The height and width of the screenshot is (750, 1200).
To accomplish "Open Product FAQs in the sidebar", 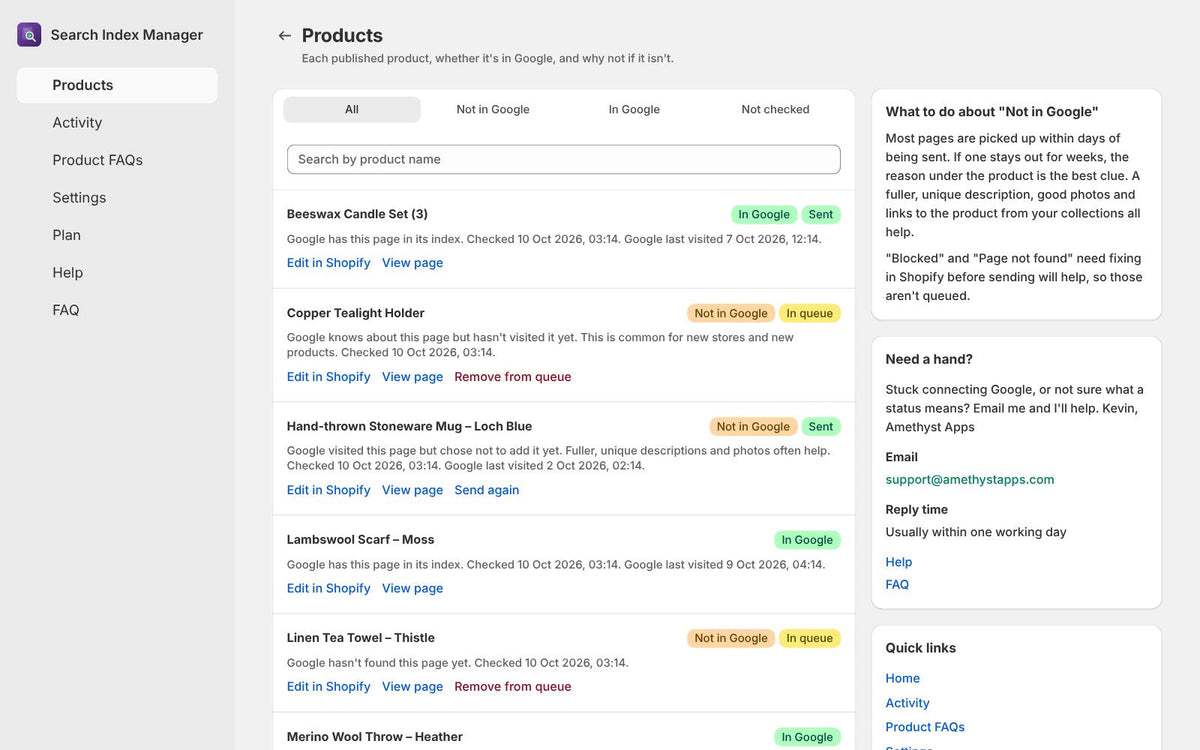I will click(x=117, y=160).
